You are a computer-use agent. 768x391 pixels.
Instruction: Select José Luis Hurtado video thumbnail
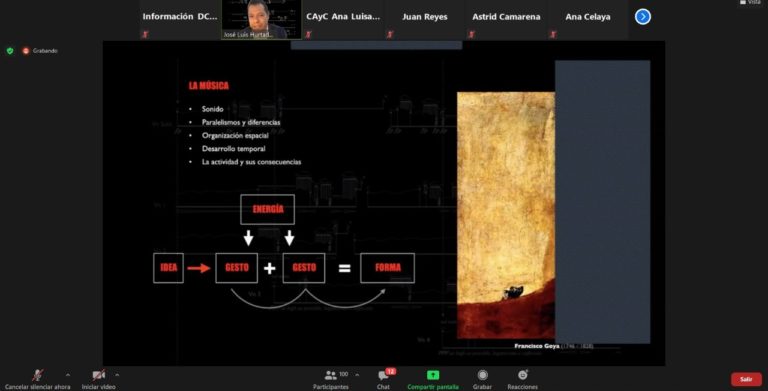[262, 20]
